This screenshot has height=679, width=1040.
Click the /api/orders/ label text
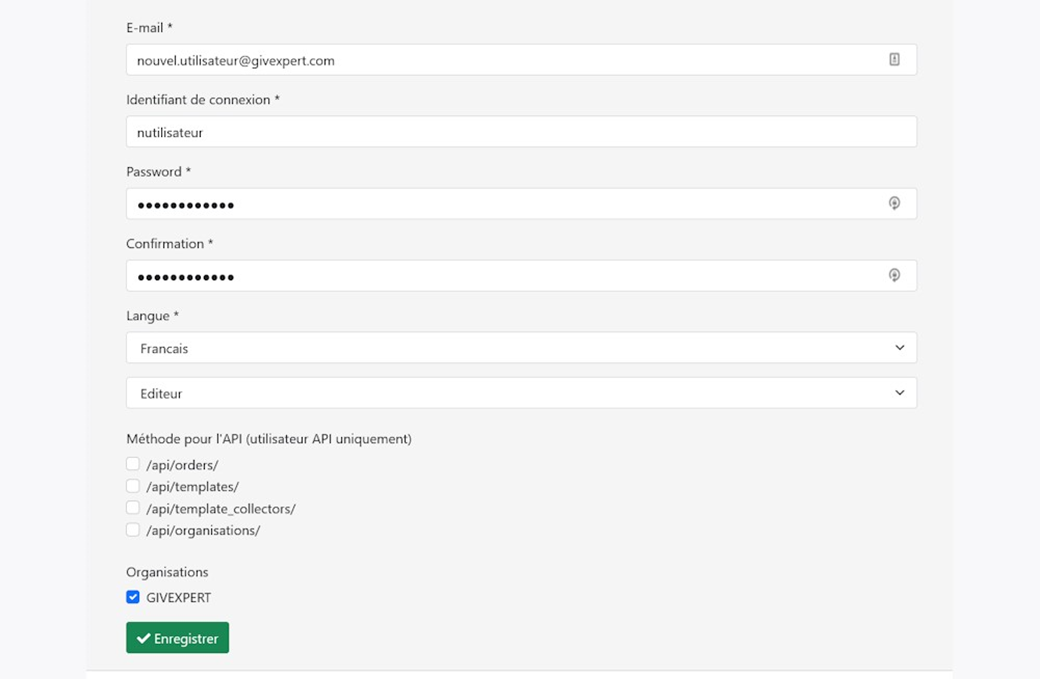tap(182, 465)
